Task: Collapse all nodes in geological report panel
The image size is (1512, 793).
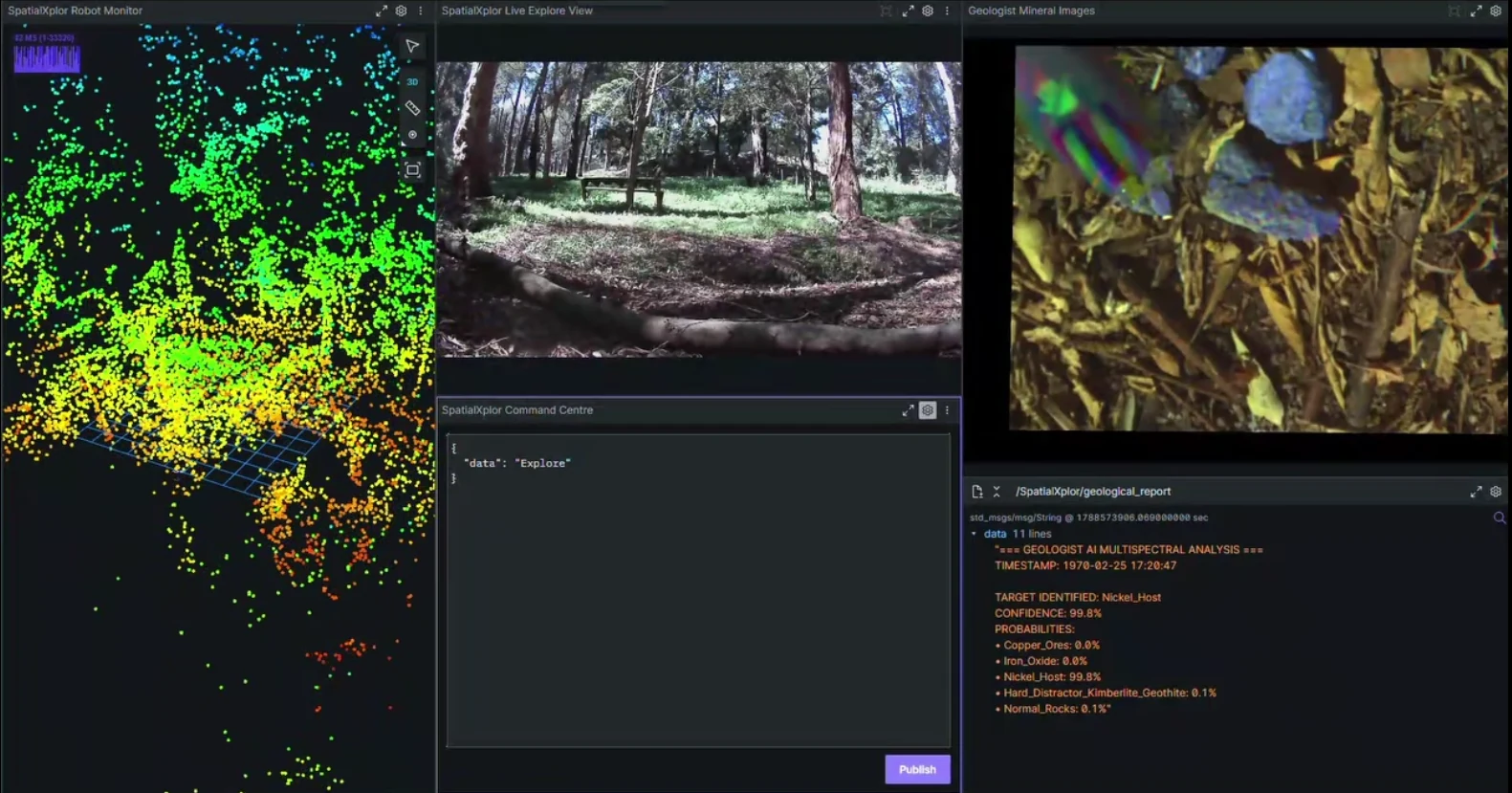Action: 997,492
